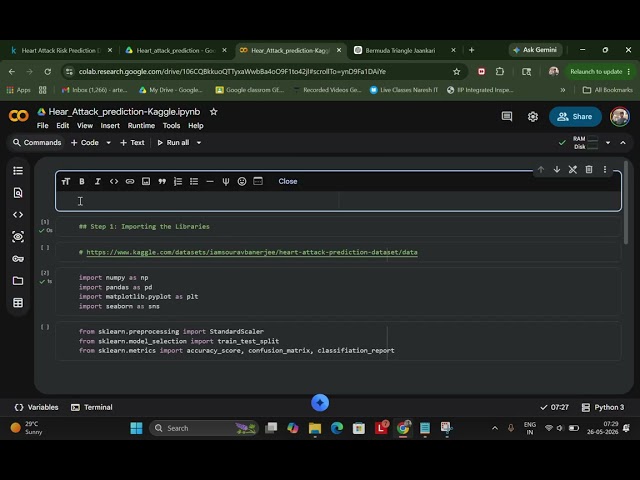The image size is (640, 480).
Task: Open the File menu
Action: pyautogui.click(x=42, y=126)
